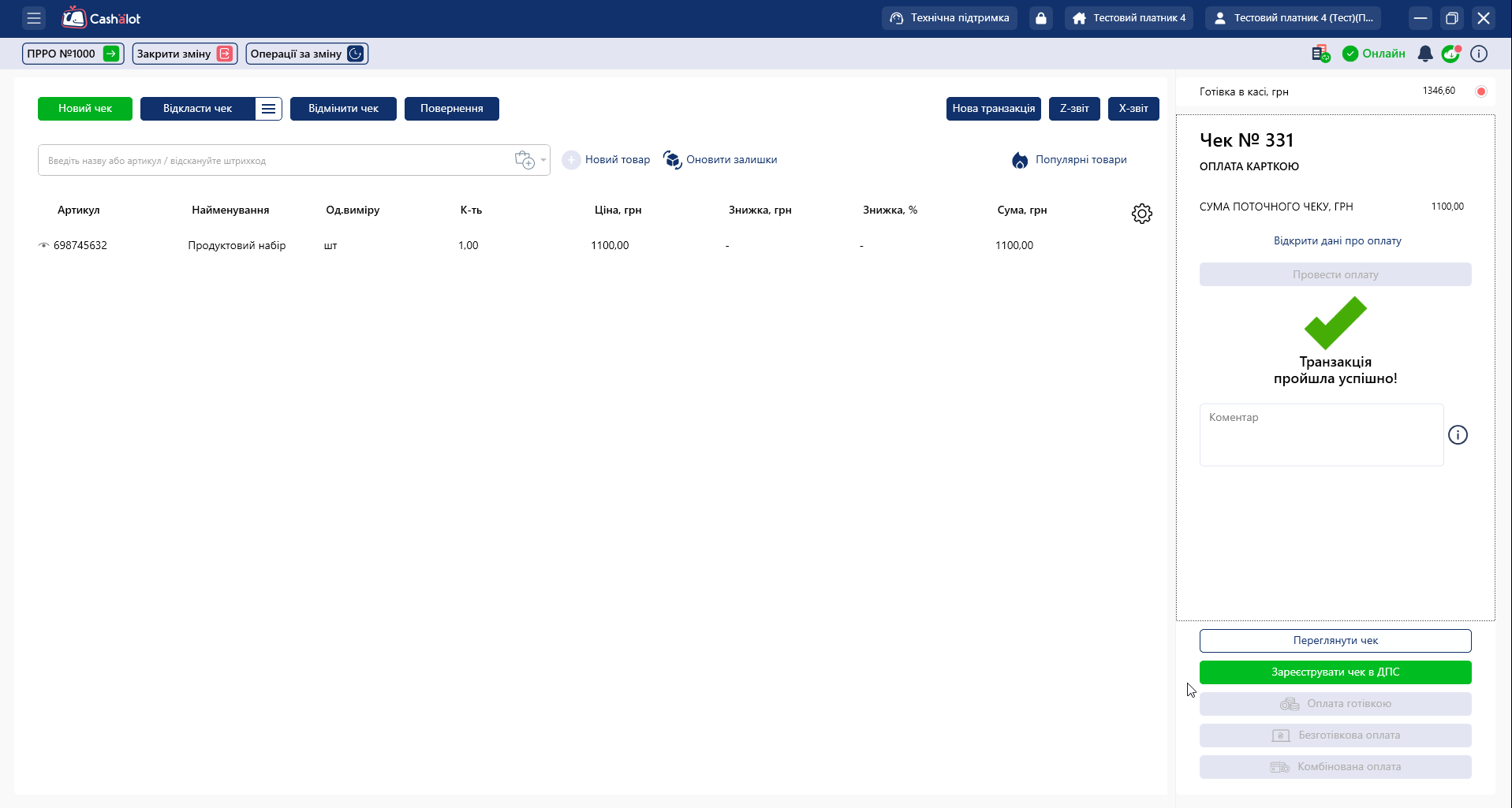Click into the Коментар text field
Viewport: 1512px width, 808px height.
pos(1321,435)
